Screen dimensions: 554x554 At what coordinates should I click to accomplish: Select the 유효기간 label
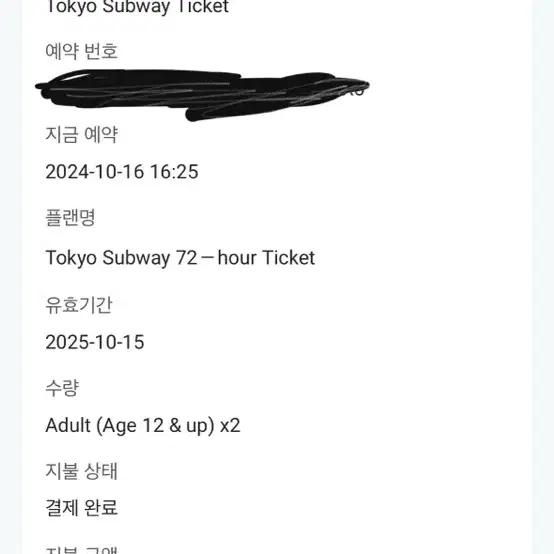pyautogui.click(x=79, y=305)
